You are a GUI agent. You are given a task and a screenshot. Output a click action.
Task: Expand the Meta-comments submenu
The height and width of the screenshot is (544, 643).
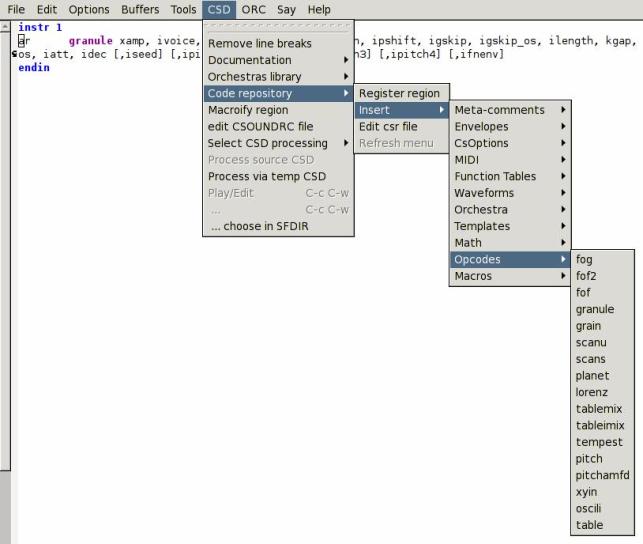[510, 110]
